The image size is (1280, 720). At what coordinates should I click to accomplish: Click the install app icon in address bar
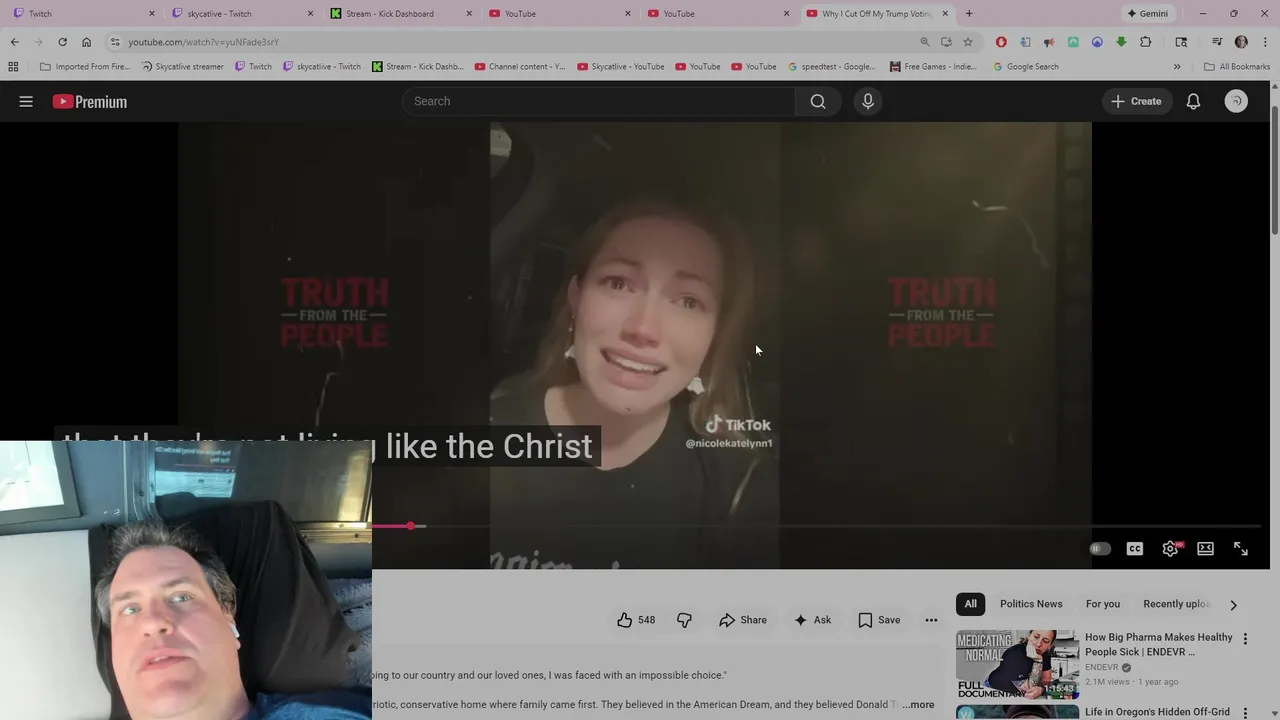pos(946,42)
